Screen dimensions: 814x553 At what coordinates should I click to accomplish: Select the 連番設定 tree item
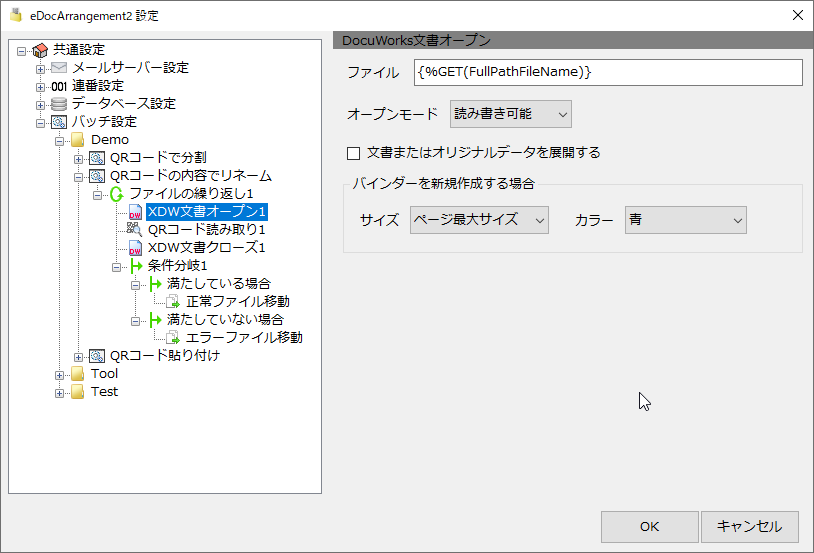click(98, 86)
